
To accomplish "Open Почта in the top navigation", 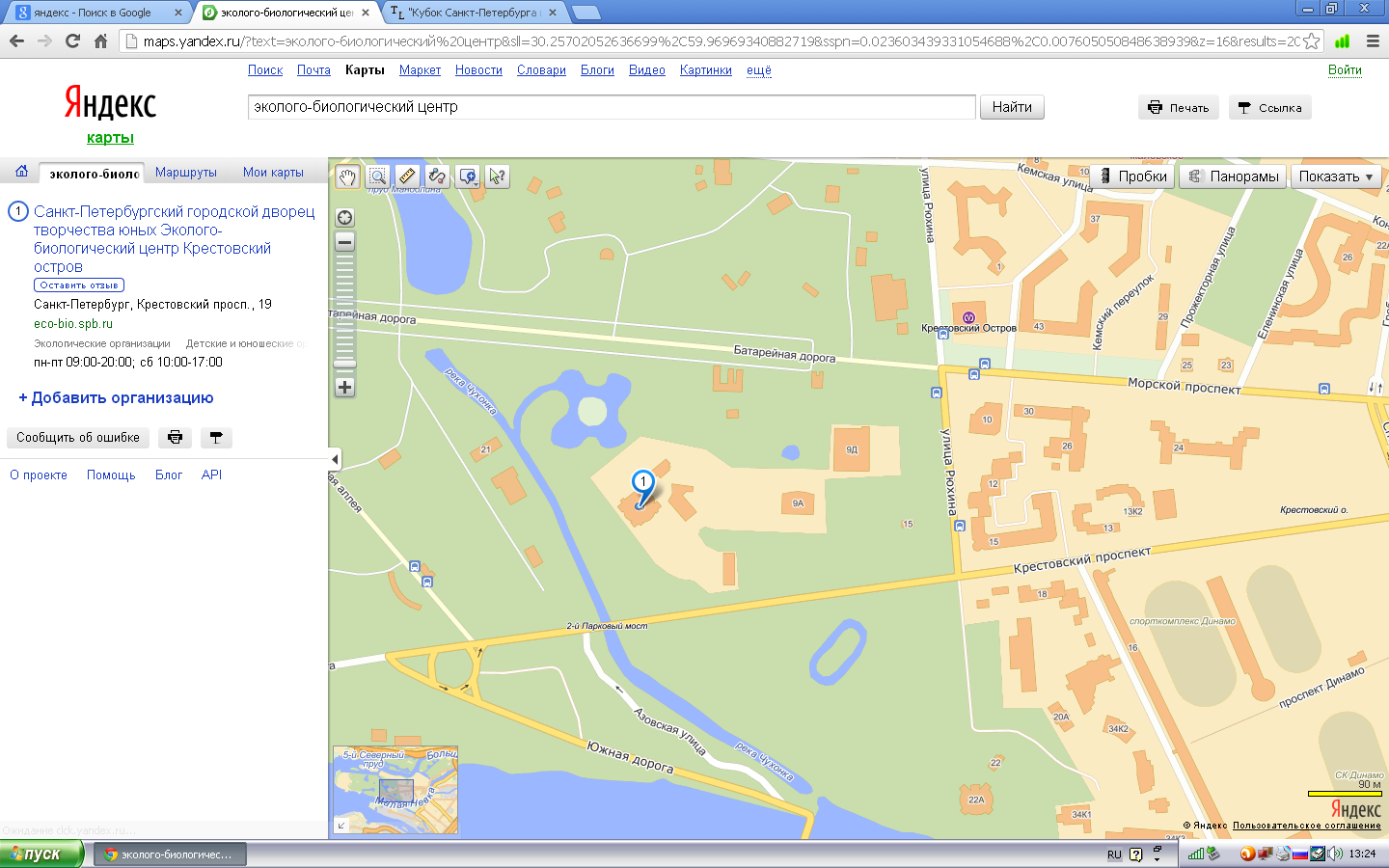I will (x=313, y=70).
